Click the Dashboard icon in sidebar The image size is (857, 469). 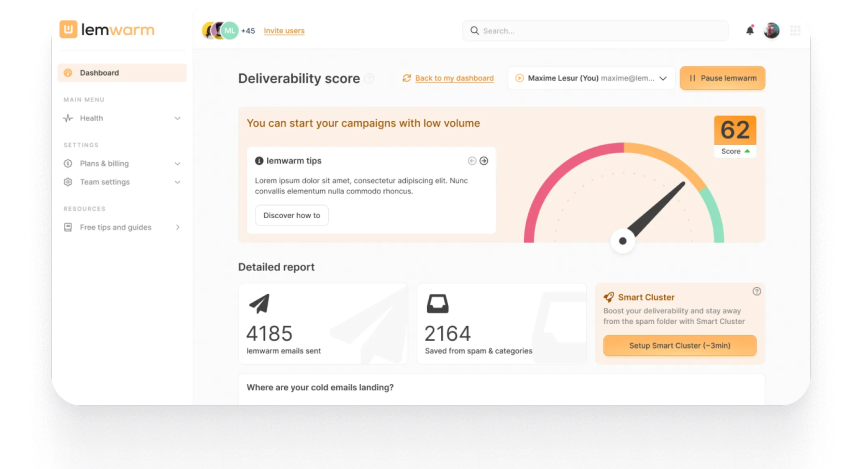68,73
